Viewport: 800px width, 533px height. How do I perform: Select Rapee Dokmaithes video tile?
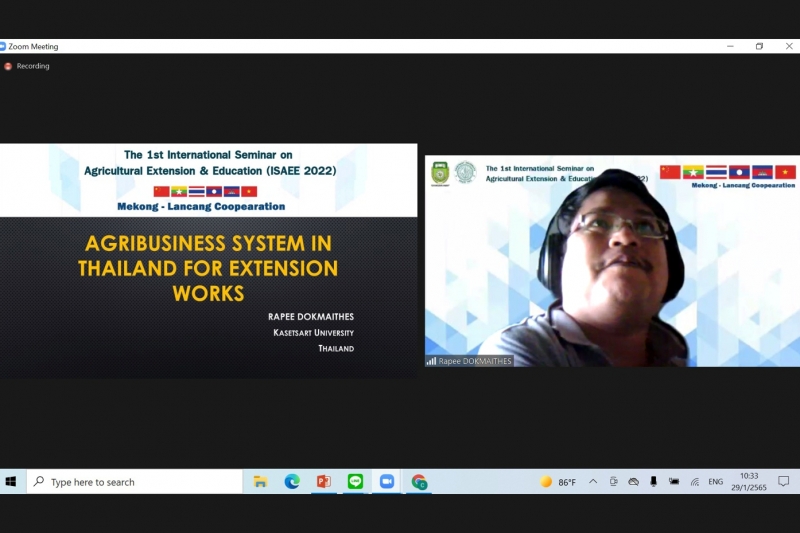610,260
